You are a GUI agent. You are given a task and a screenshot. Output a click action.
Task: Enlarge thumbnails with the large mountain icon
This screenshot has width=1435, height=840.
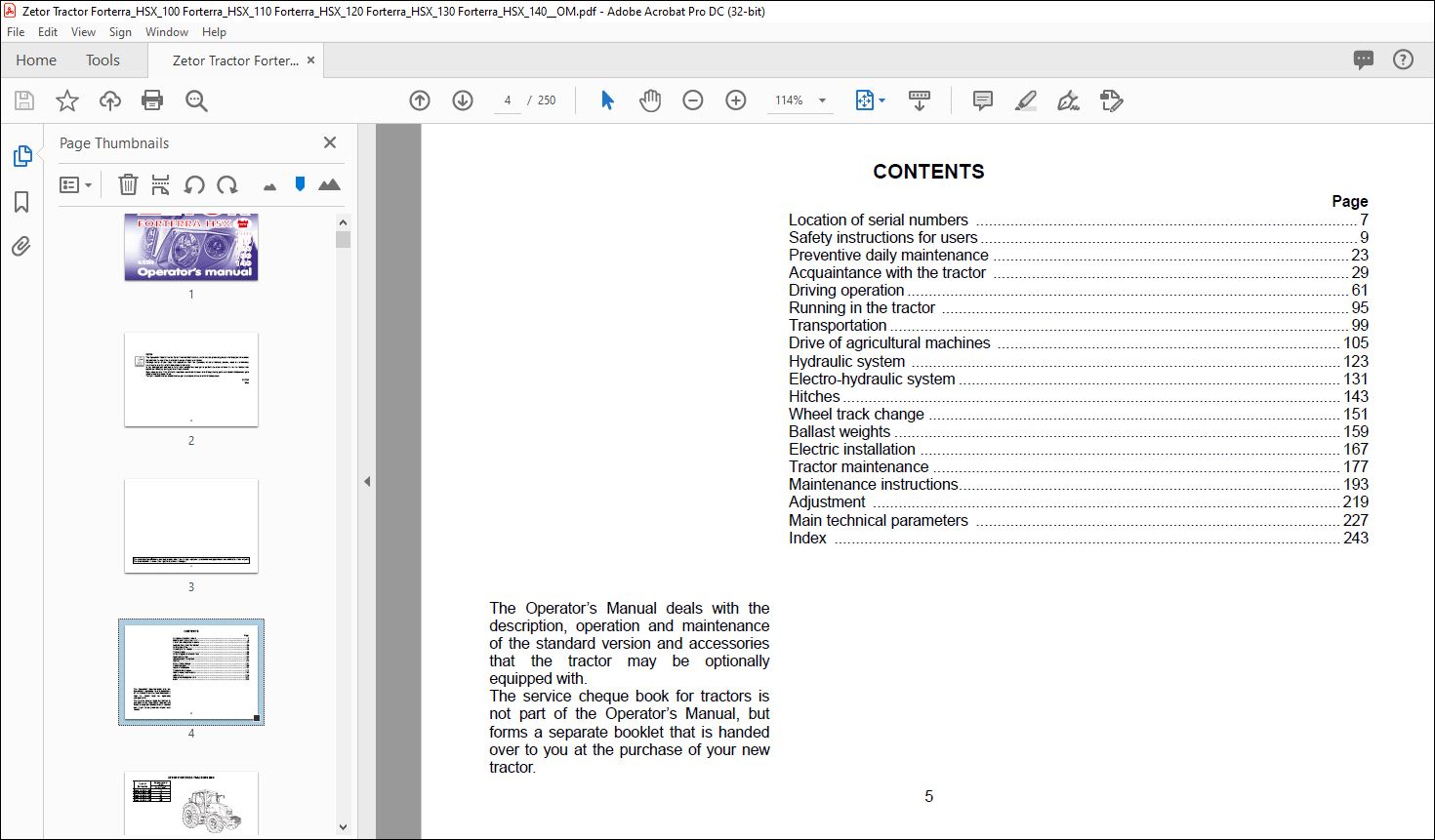pyautogui.click(x=330, y=184)
